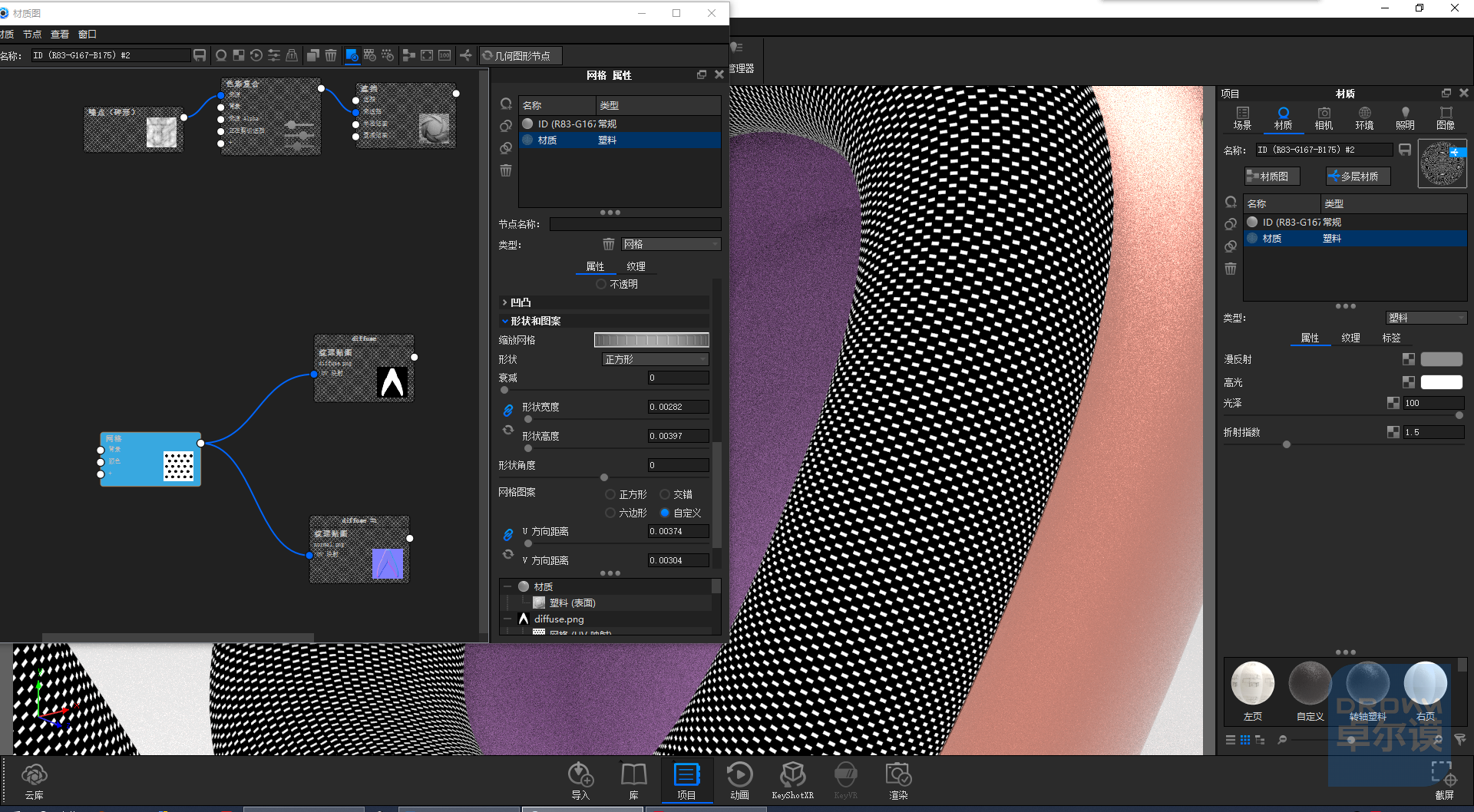This screenshot has width=1474, height=812.
Task: Select the 转轴塑料 material thumbnail
Action: click(x=1367, y=691)
